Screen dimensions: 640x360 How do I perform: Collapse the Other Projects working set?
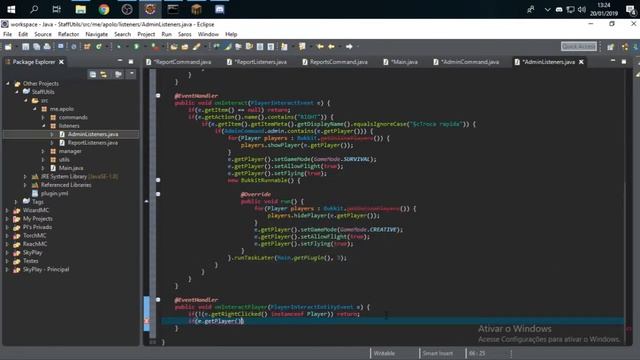pos(8,84)
